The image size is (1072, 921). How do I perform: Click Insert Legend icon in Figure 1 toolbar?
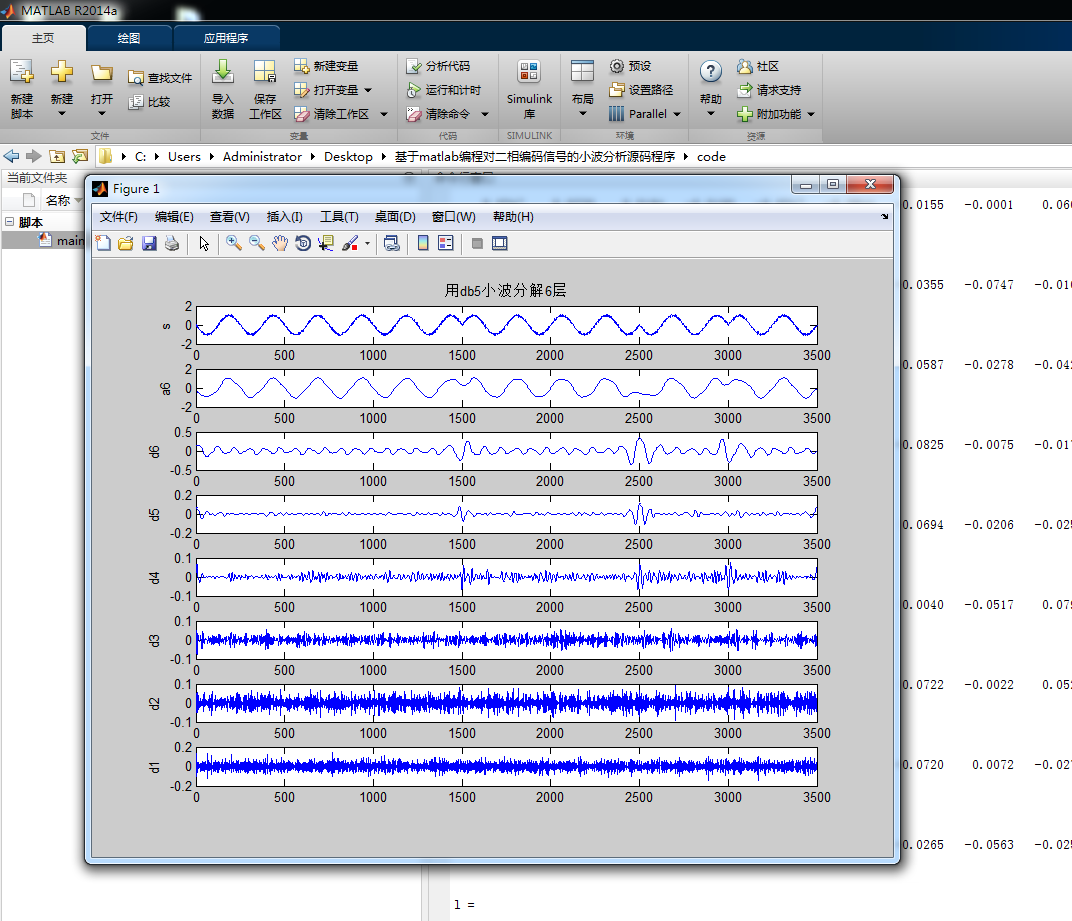click(x=446, y=243)
